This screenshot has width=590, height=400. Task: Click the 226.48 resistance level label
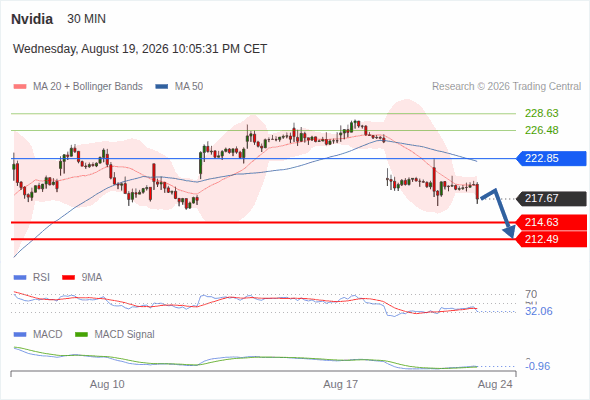coord(541,130)
